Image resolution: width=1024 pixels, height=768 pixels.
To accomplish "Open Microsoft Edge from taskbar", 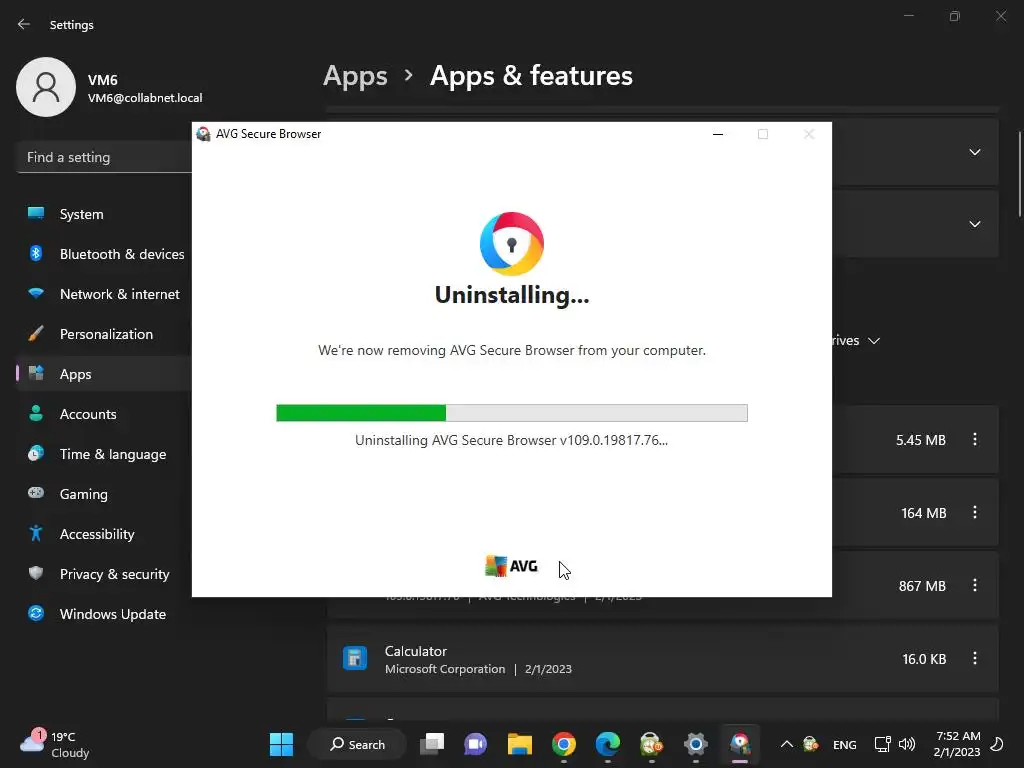I will (x=607, y=744).
